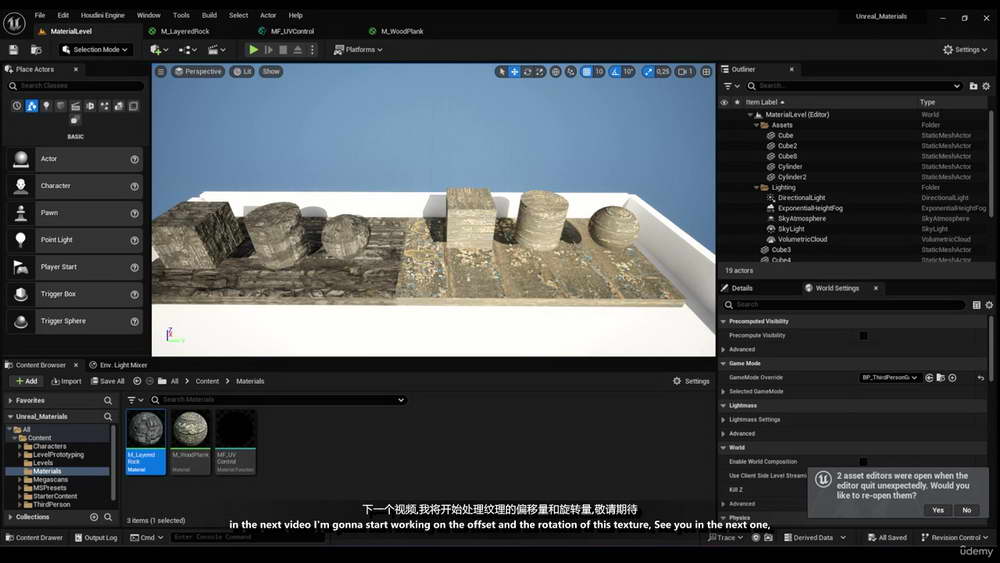Click No in the re-open notification
The width and height of the screenshot is (1000, 563).
tap(966, 510)
